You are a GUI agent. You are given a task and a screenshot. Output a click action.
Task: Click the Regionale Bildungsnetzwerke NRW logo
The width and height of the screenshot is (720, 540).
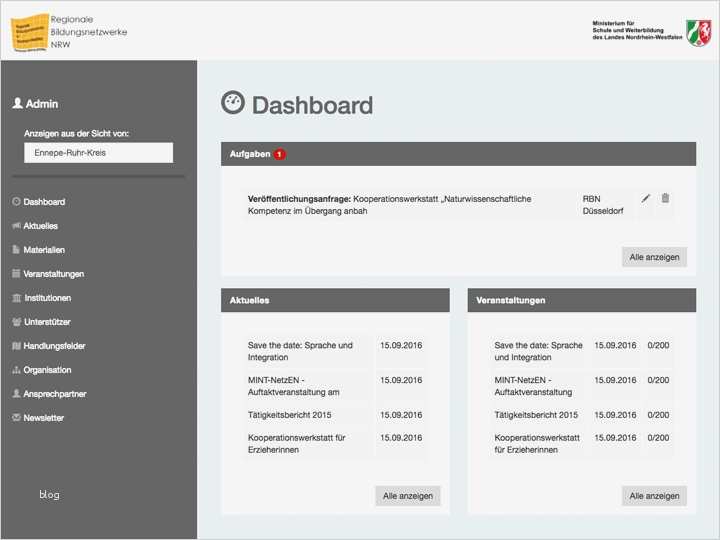point(69,32)
